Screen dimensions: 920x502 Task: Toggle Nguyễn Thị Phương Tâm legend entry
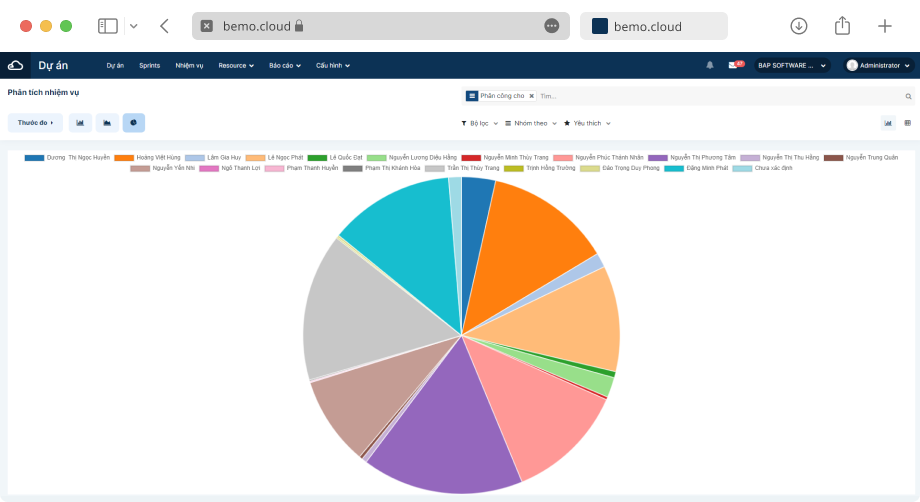click(x=692, y=158)
